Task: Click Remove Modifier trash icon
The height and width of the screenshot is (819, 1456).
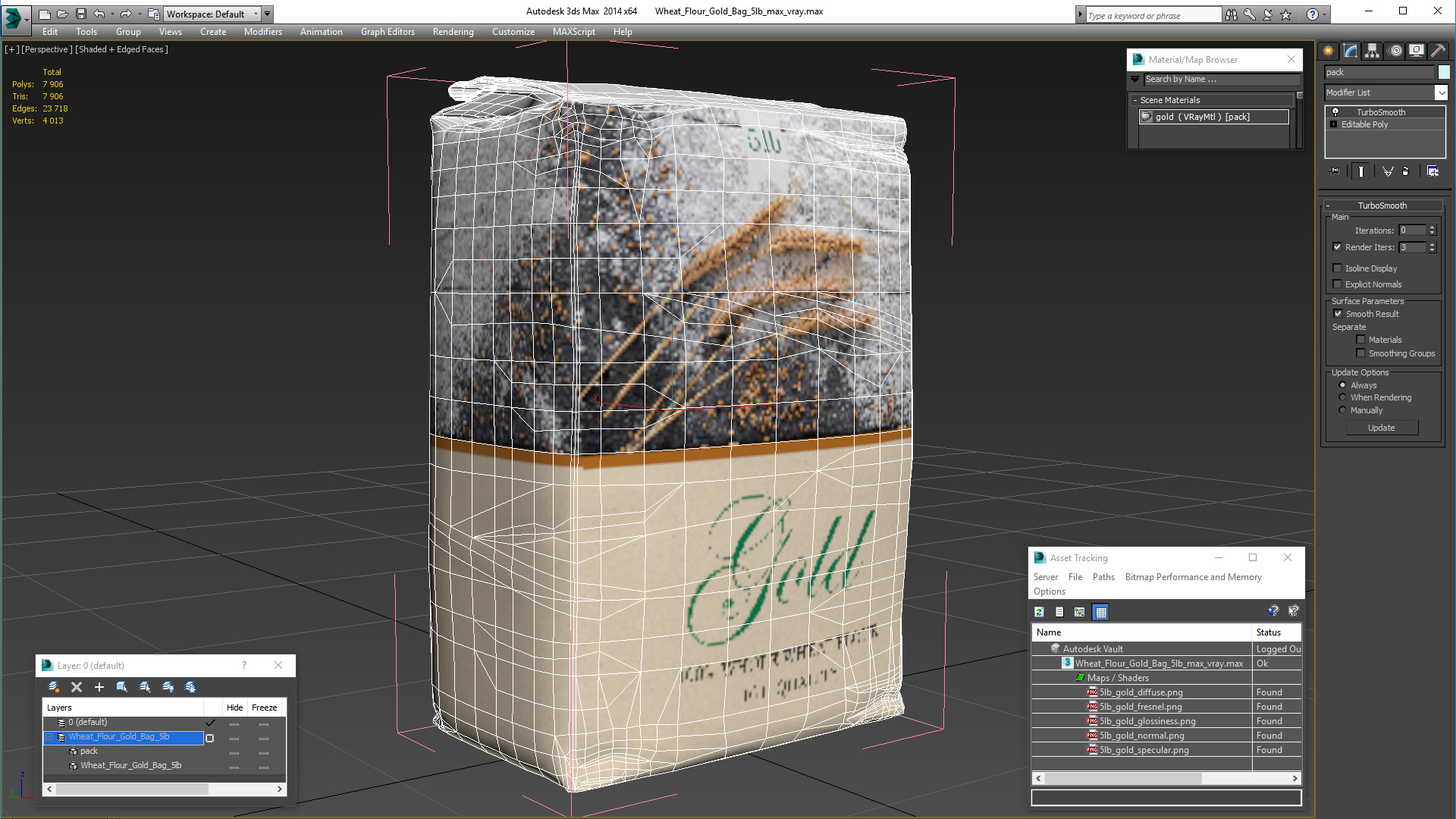Action: [1406, 171]
